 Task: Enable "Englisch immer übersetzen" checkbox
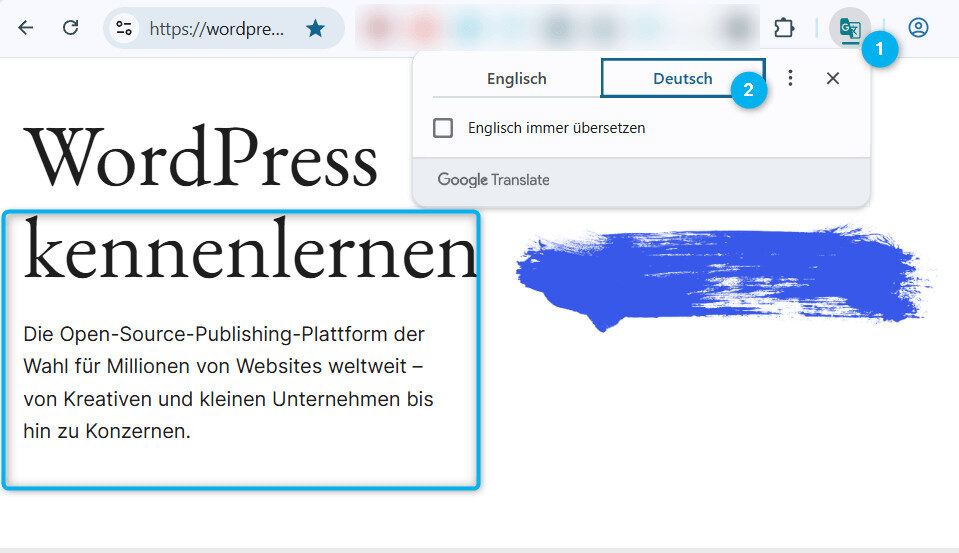[443, 128]
